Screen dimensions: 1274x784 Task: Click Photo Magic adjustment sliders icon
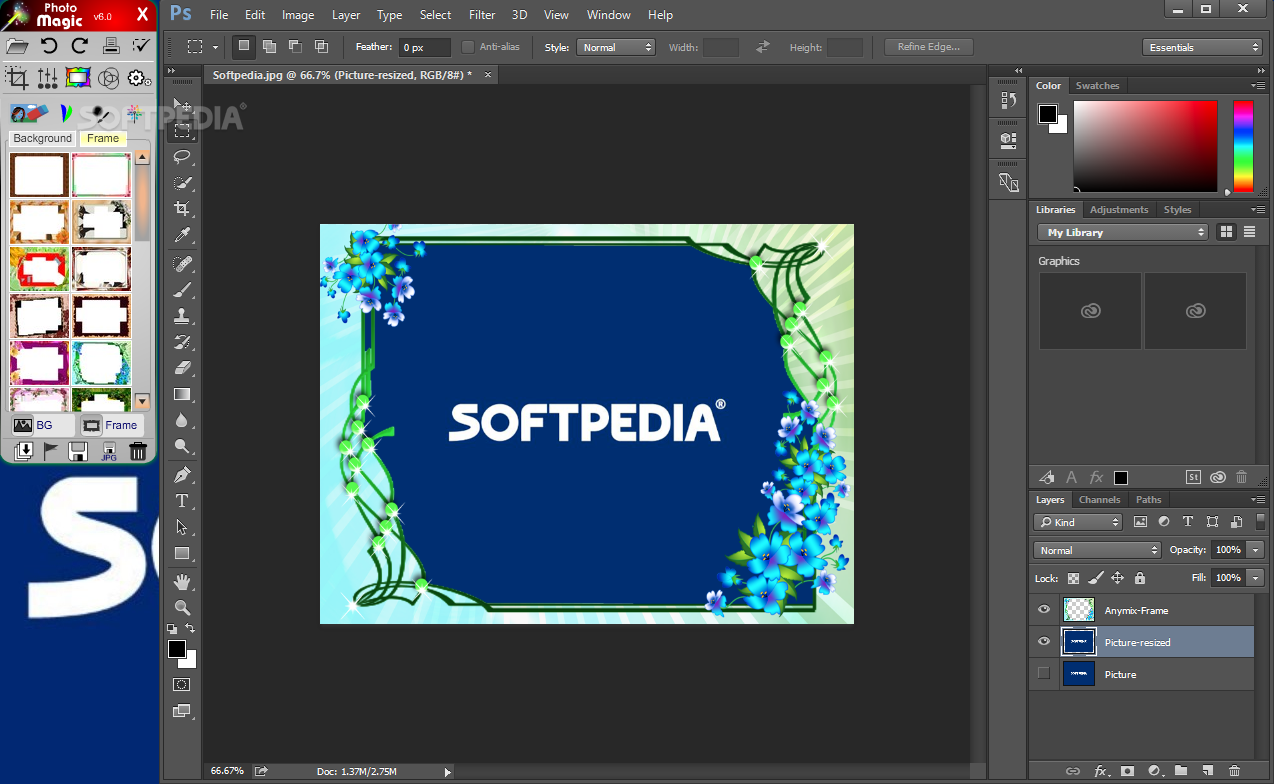click(x=47, y=78)
